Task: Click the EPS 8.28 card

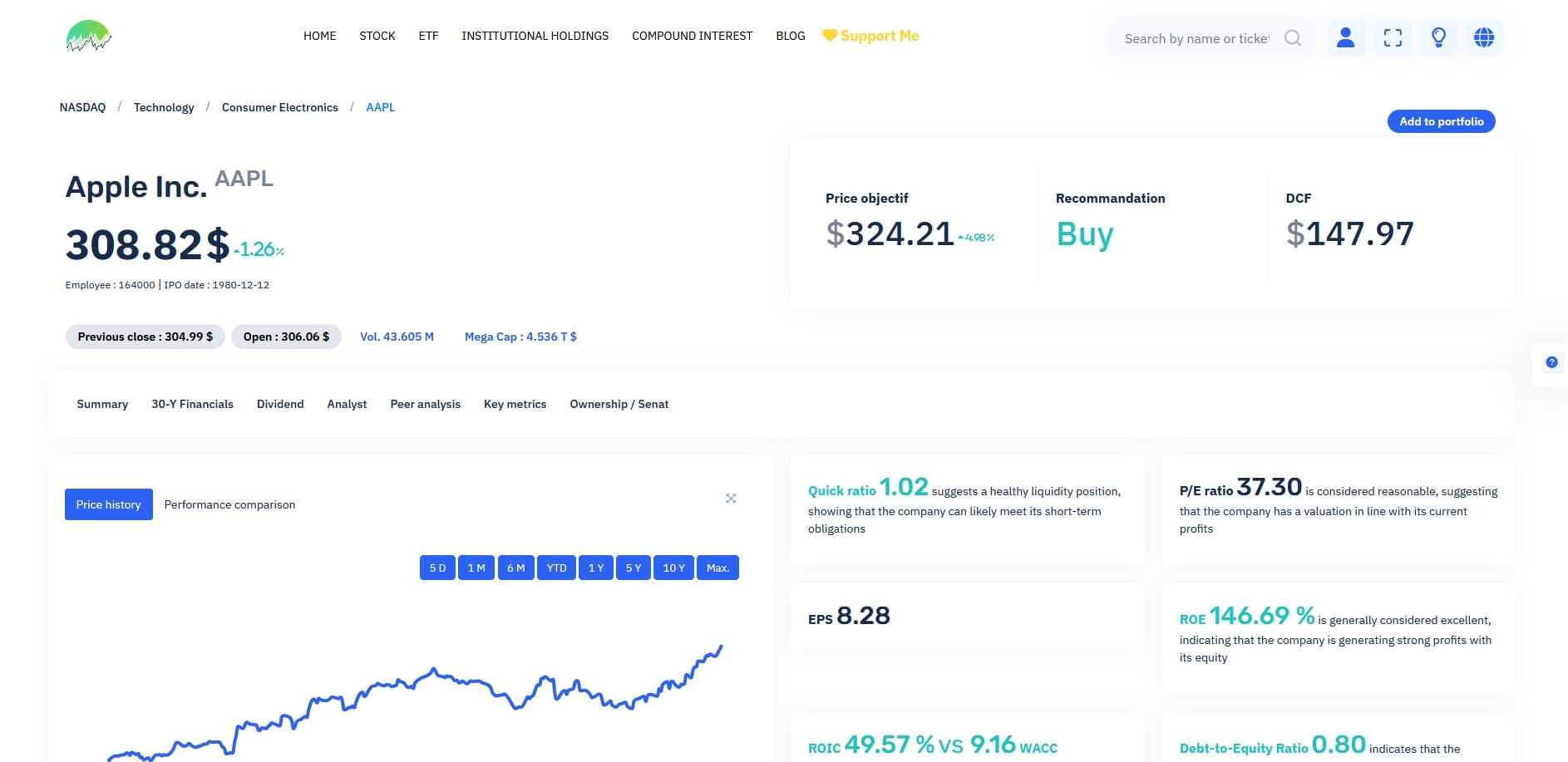Action: 967,616
